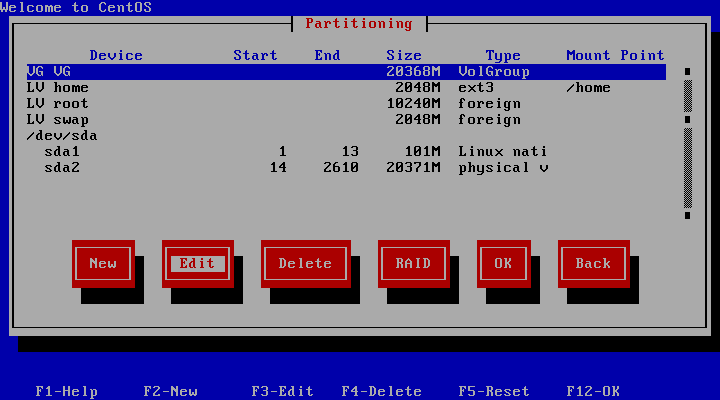Image resolution: width=720 pixels, height=400 pixels.
Task: Click the sda1 end value 13
Action: coord(350,152)
